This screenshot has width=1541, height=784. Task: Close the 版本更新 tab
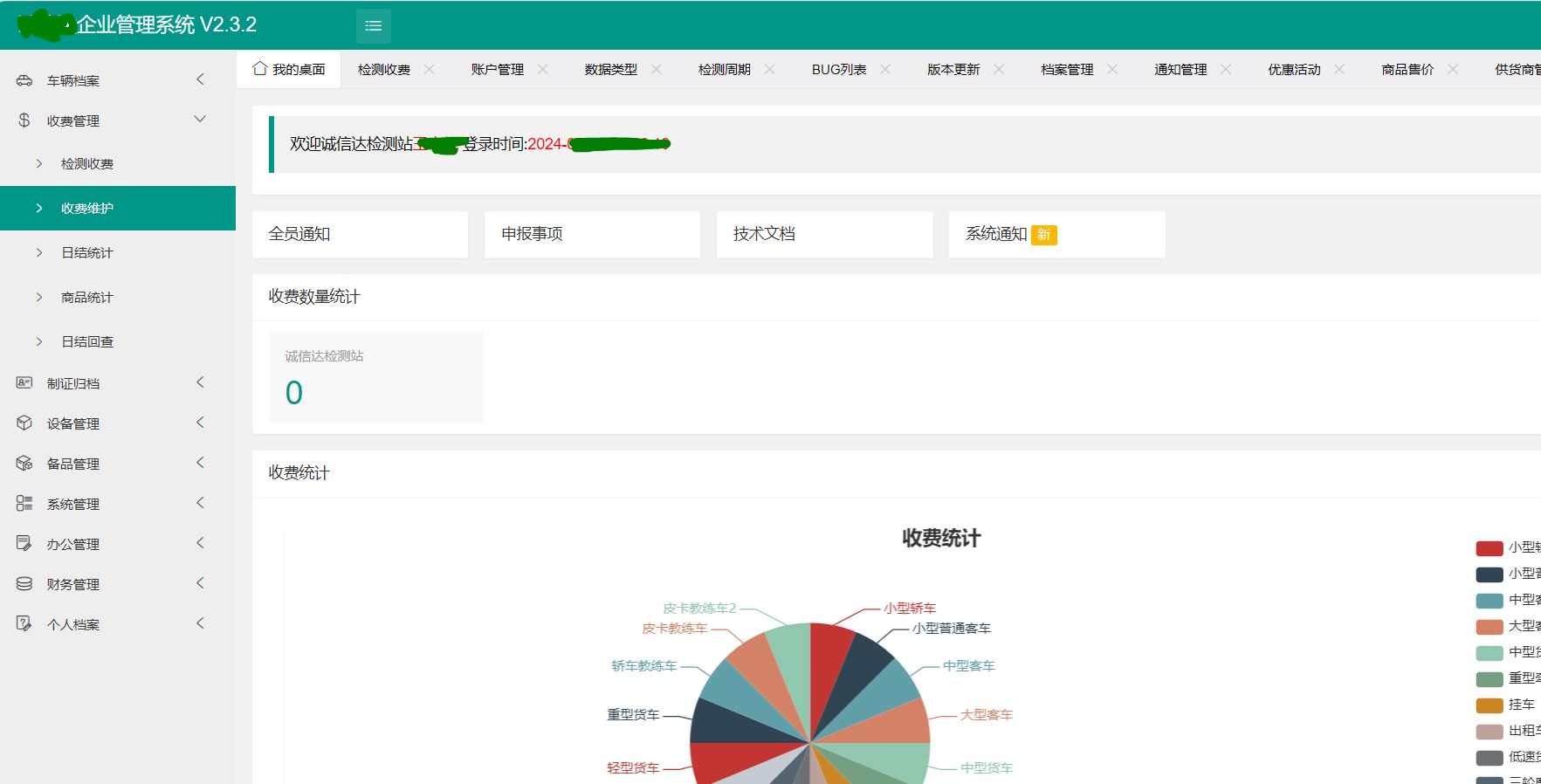pos(998,69)
